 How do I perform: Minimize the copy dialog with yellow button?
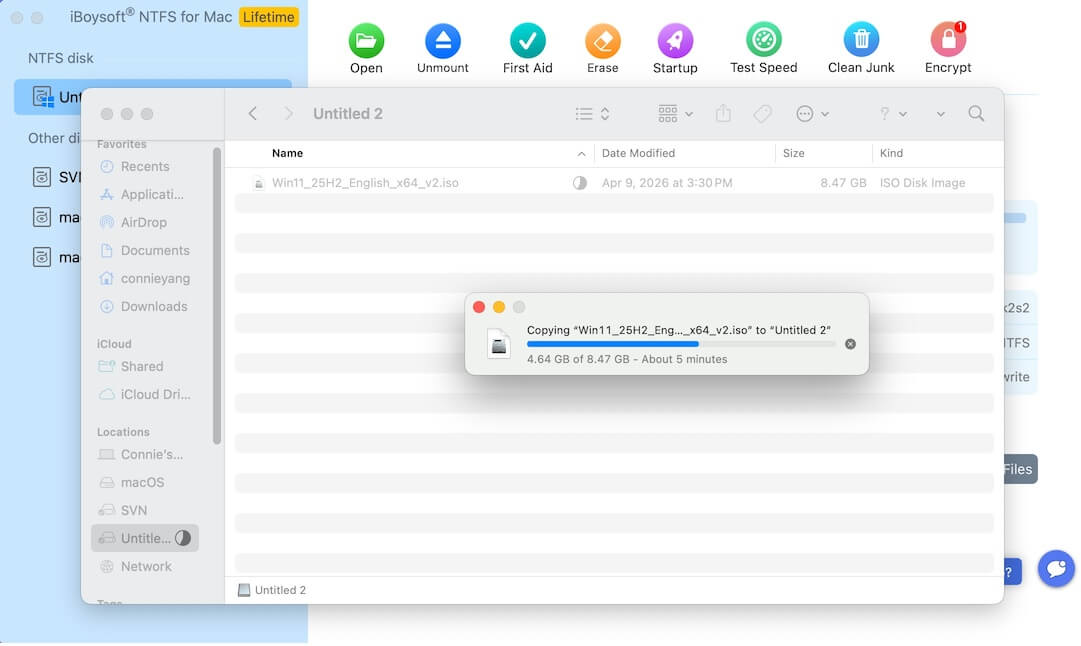pyautogui.click(x=499, y=307)
